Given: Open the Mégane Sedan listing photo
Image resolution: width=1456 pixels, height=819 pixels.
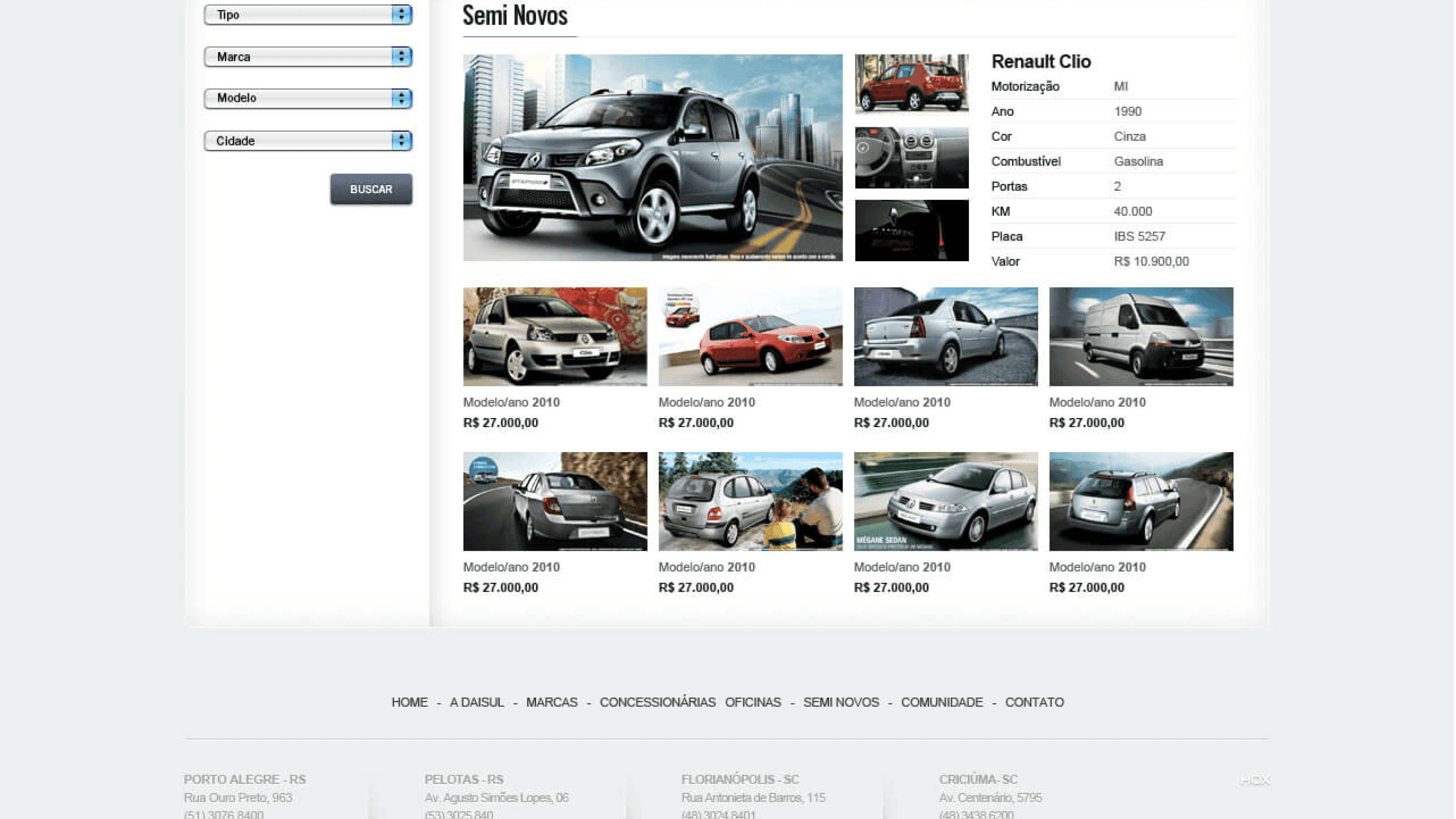Looking at the screenshot, I should pyautogui.click(x=946, y=501).
